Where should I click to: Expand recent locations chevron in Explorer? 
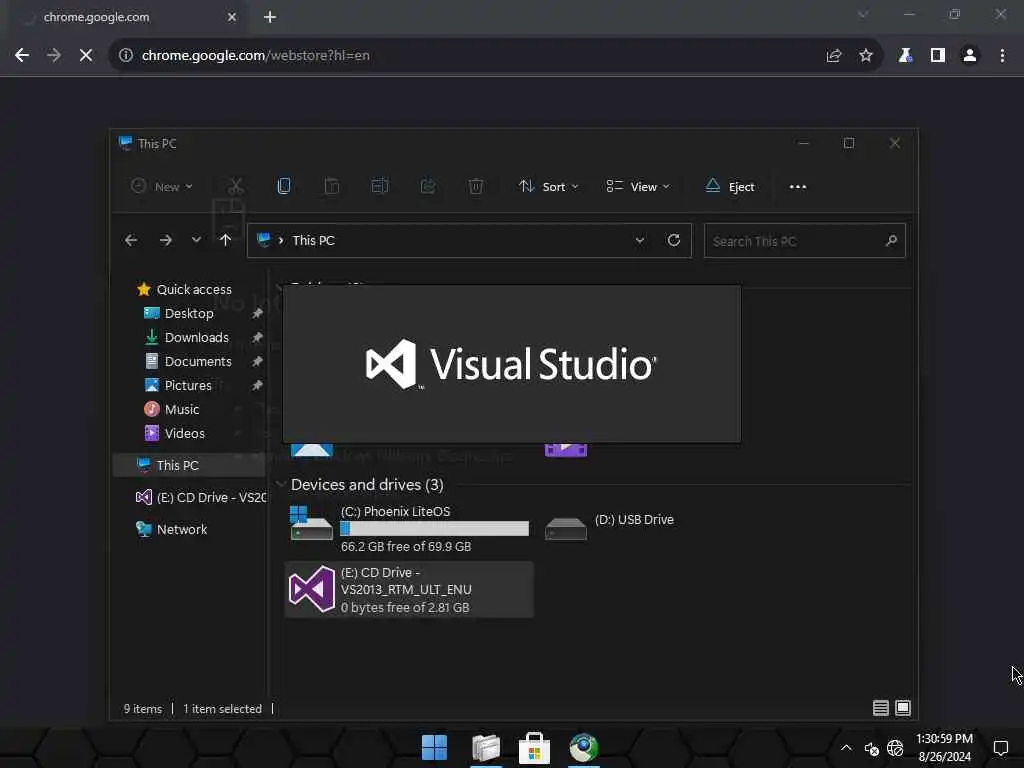pos(196,240)
